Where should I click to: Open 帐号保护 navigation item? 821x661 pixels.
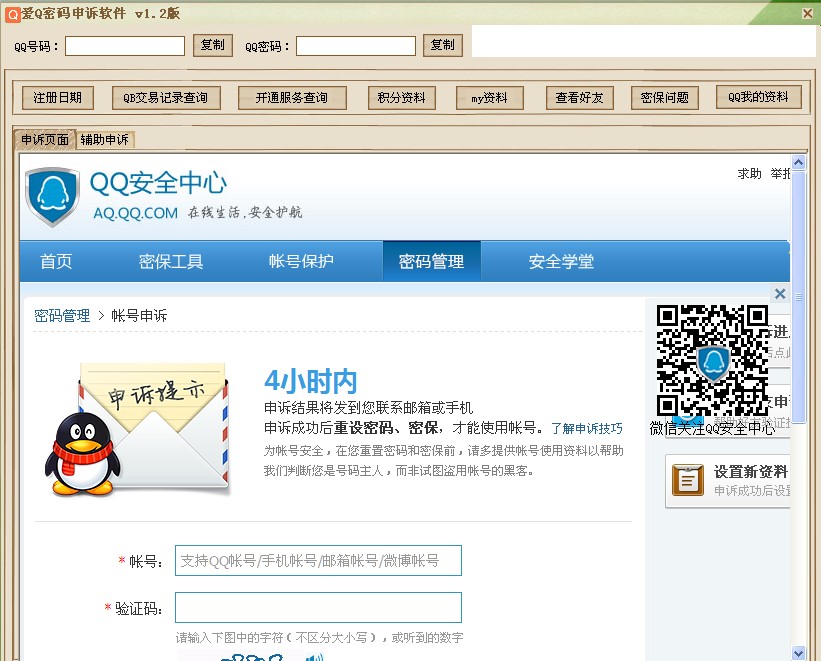301,261
